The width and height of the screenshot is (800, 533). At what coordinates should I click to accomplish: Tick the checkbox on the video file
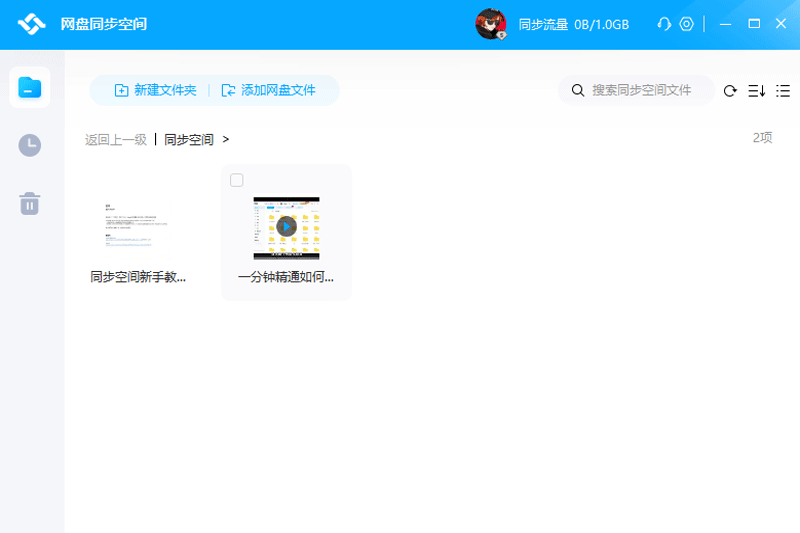[x=237, y=180]
